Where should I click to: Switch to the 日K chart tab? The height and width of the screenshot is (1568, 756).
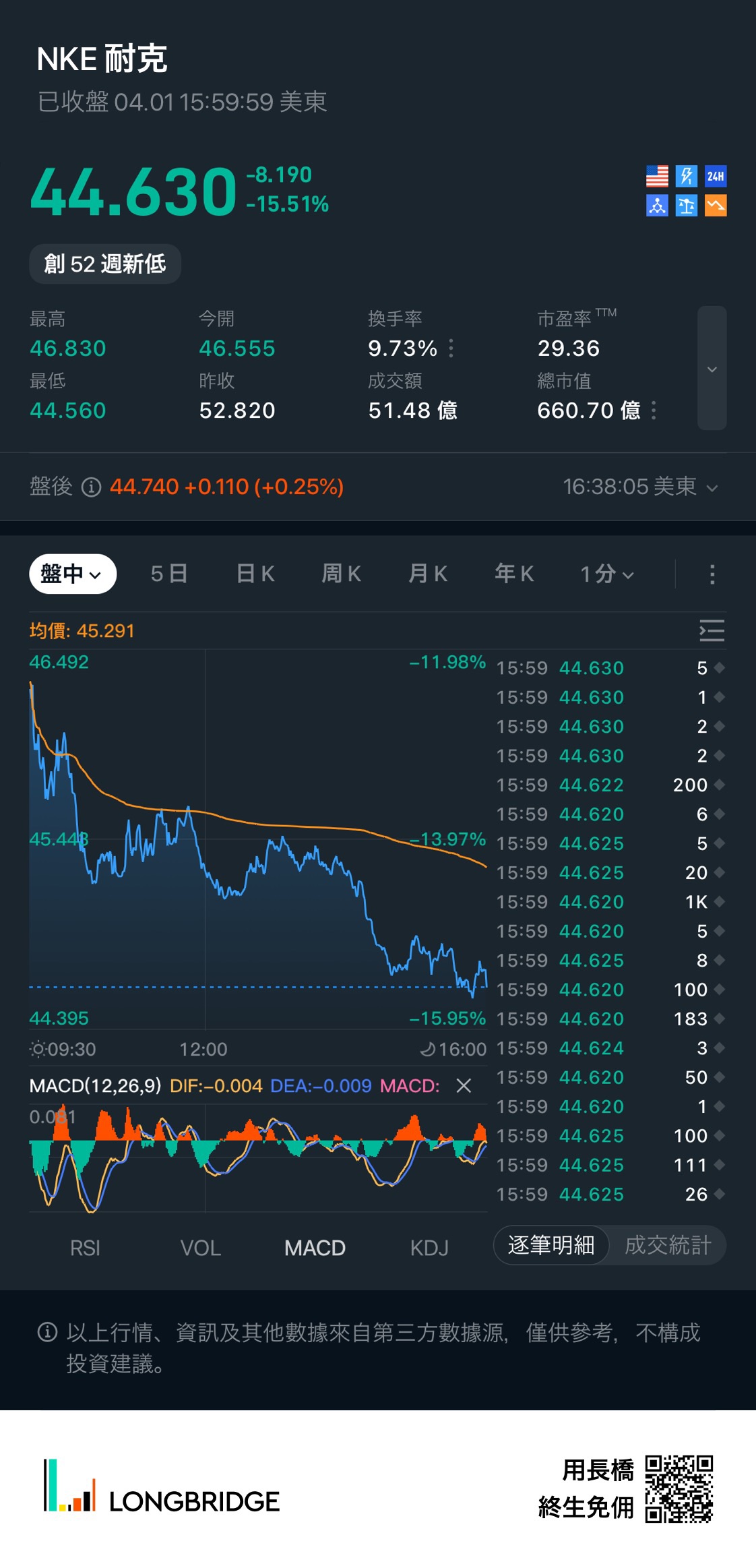click(x=255, y=574)
